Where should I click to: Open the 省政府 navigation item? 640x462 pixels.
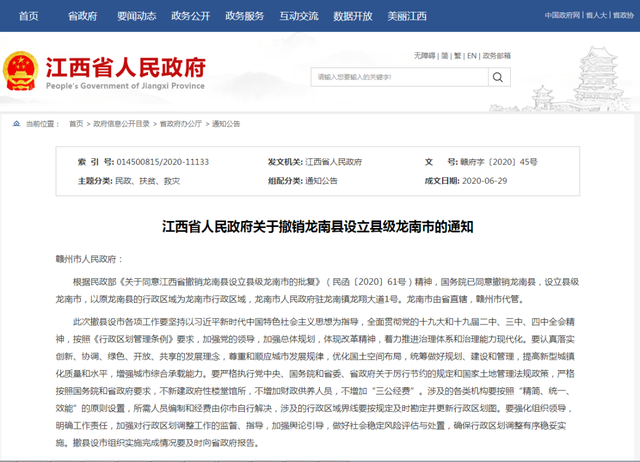(x=82, y=16)
